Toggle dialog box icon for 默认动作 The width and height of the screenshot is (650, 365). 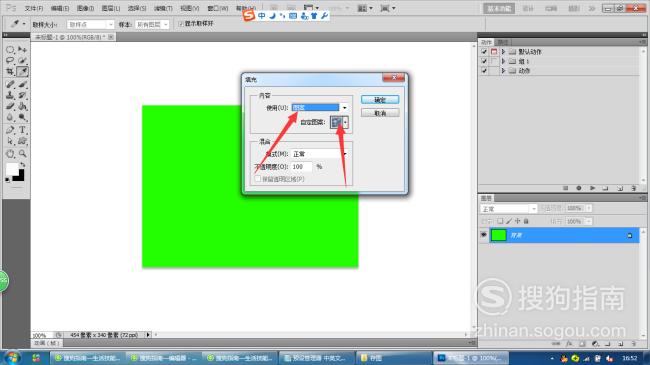[494, 52]
